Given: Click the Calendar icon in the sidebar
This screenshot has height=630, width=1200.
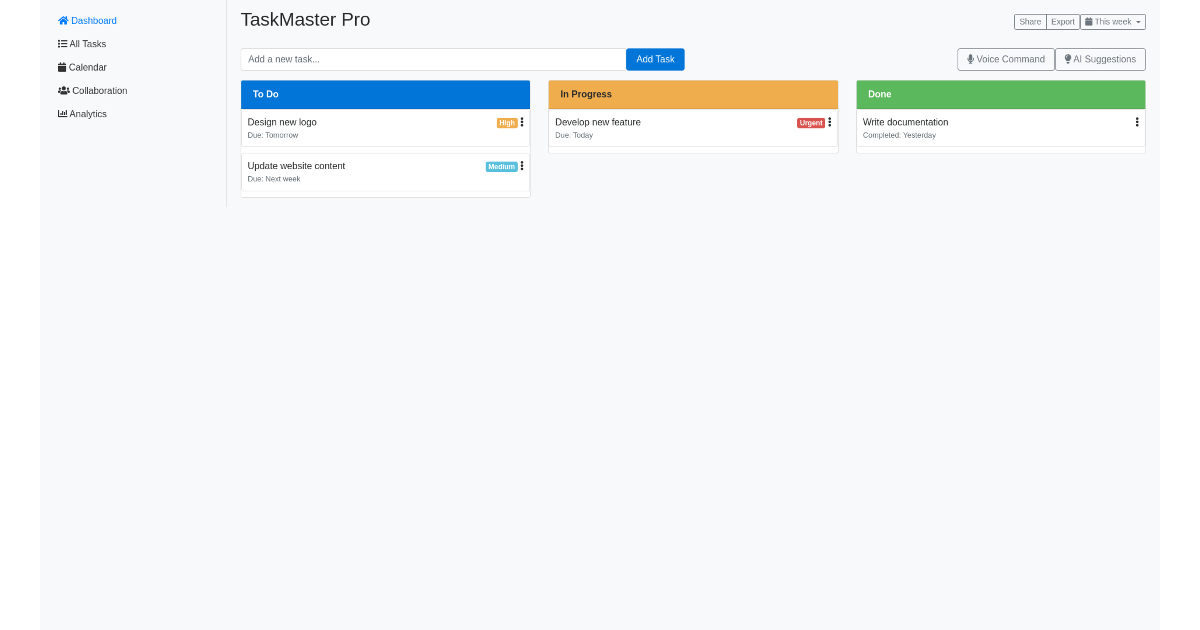Looking at the screenshot, I should point(62,67).
